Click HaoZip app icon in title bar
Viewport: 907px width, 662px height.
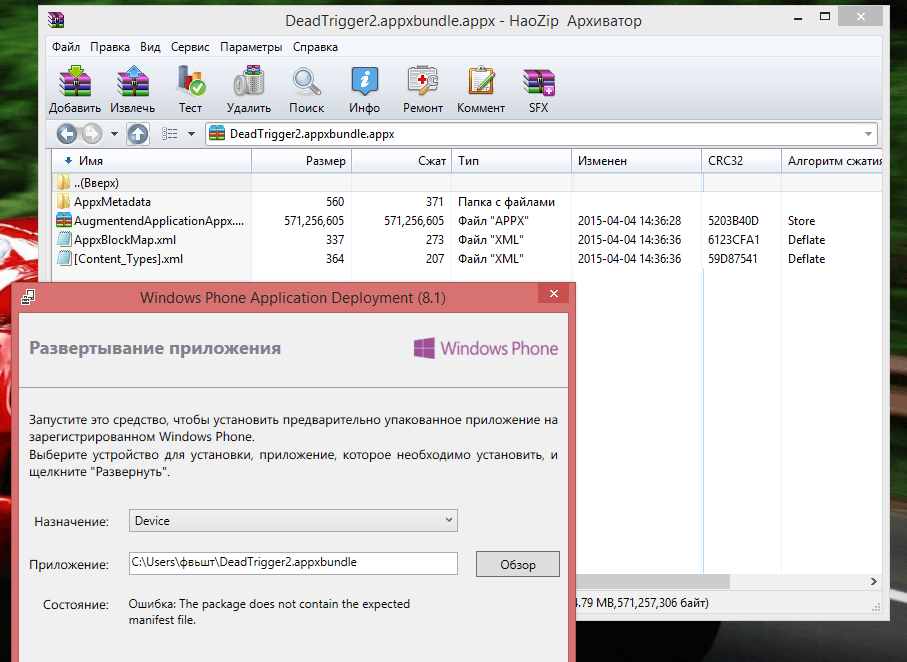pyautogui.click(x=56, y=20)
